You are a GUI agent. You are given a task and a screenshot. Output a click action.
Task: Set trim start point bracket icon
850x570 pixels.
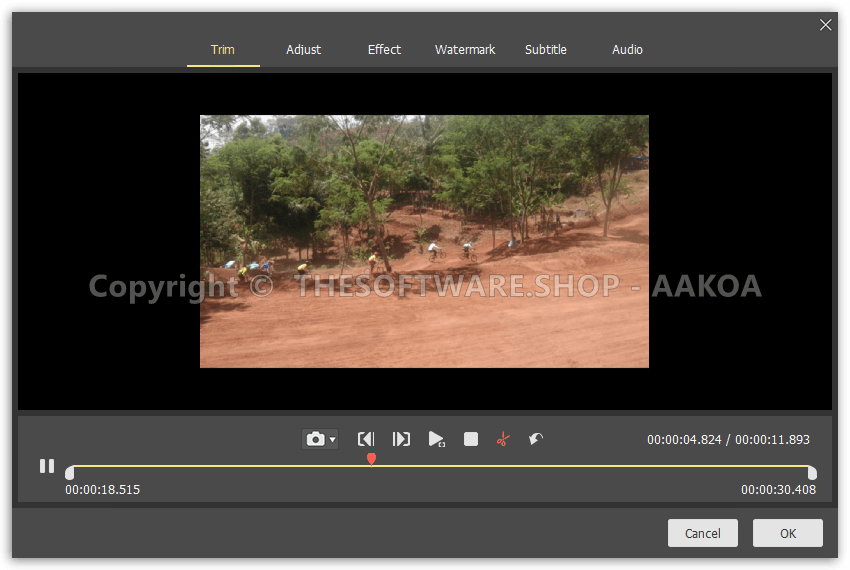(366, 439)
